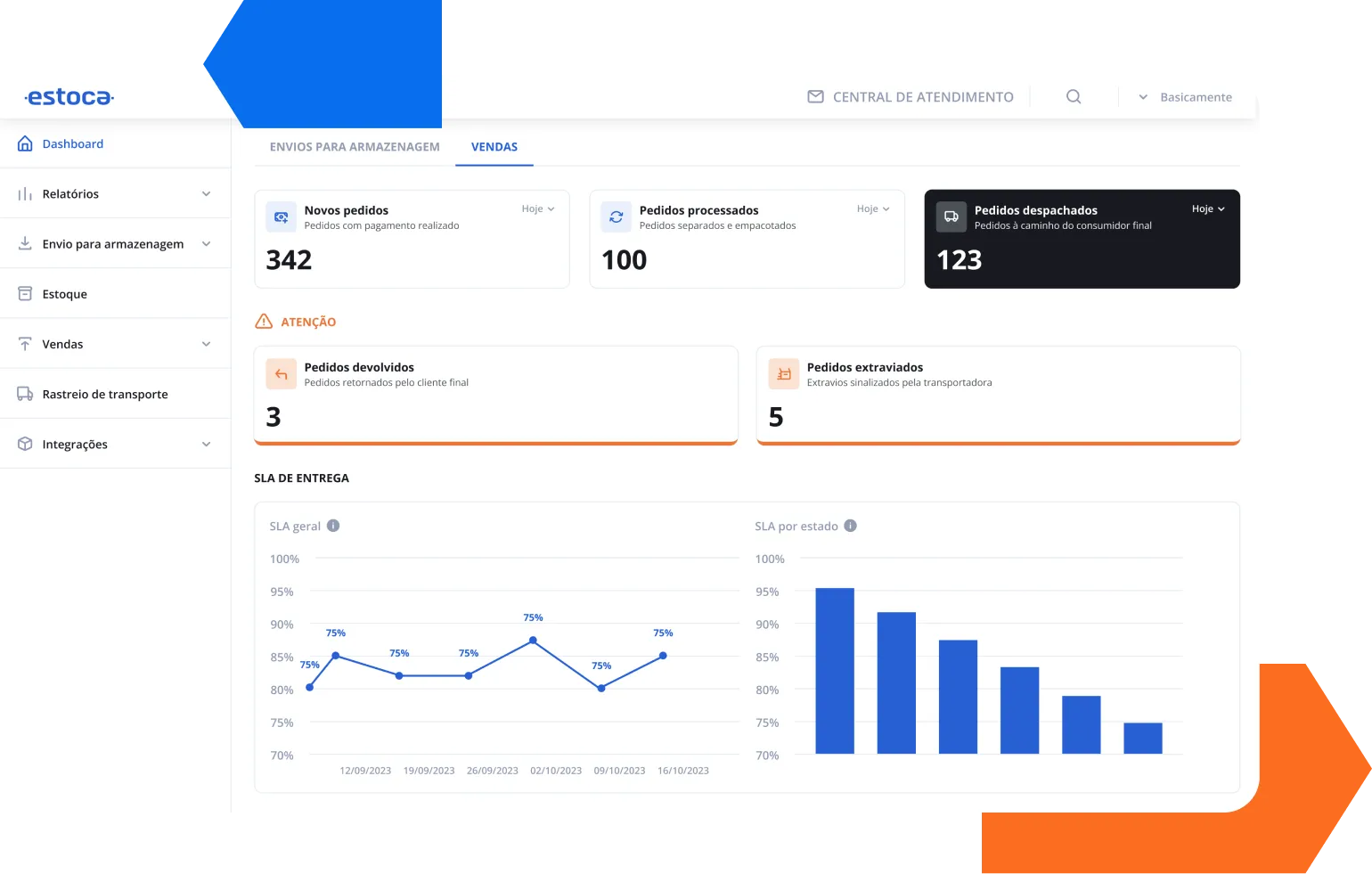
Task: Open Hoje dropdown on Novos pedidos
Action: 538,208
